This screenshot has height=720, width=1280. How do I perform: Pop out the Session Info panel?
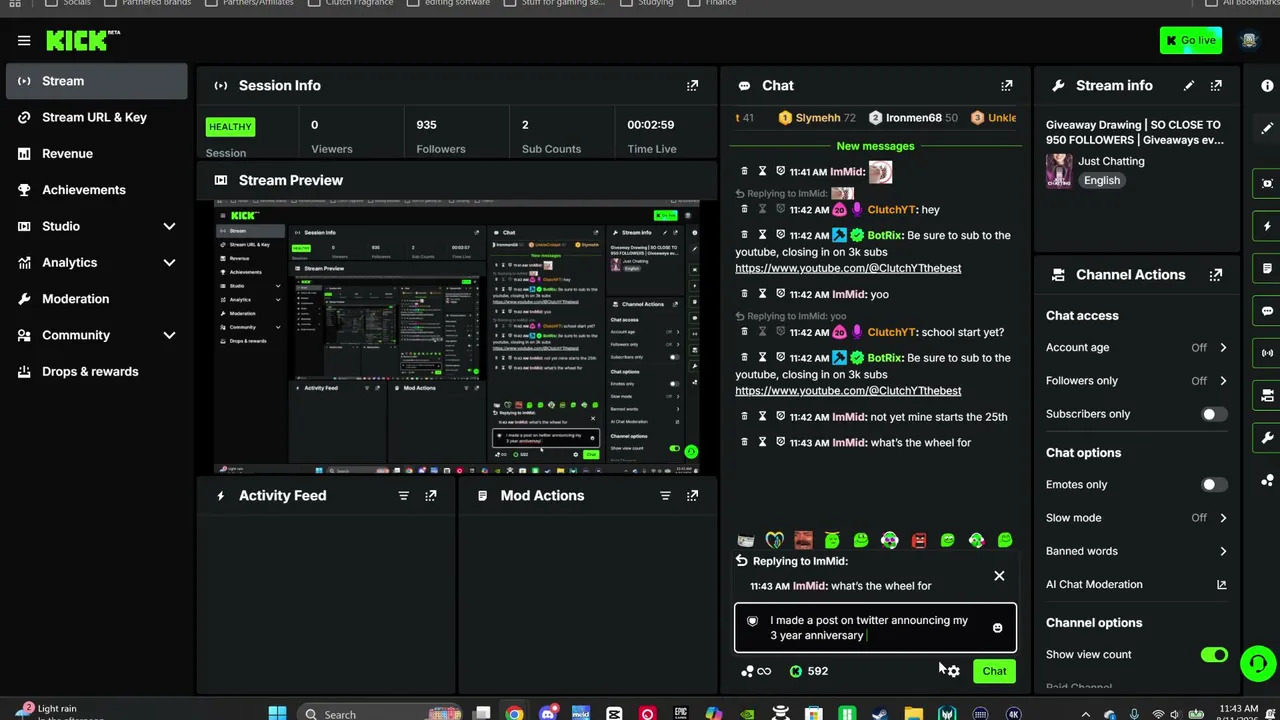point(692,86)
